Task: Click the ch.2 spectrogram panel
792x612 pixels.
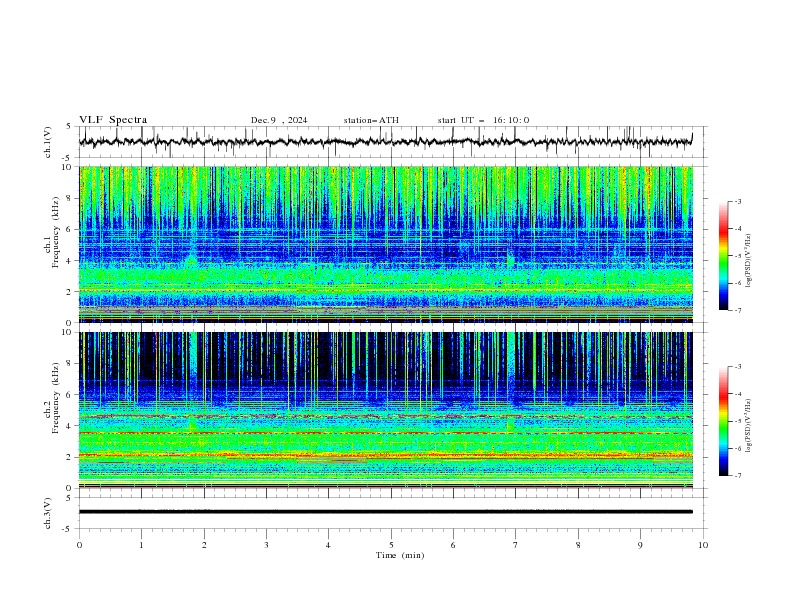Action: [385, 410]
